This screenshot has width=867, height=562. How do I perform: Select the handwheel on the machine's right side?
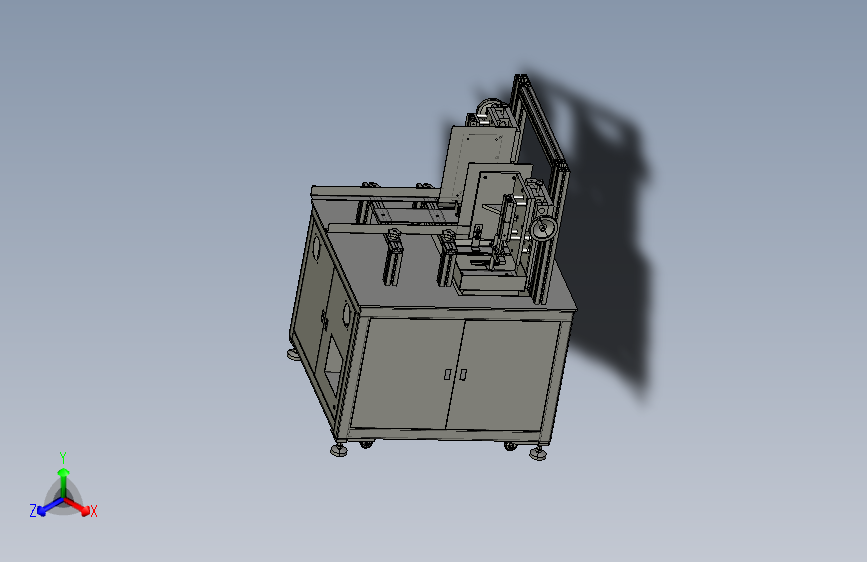(x=545, y=228)
